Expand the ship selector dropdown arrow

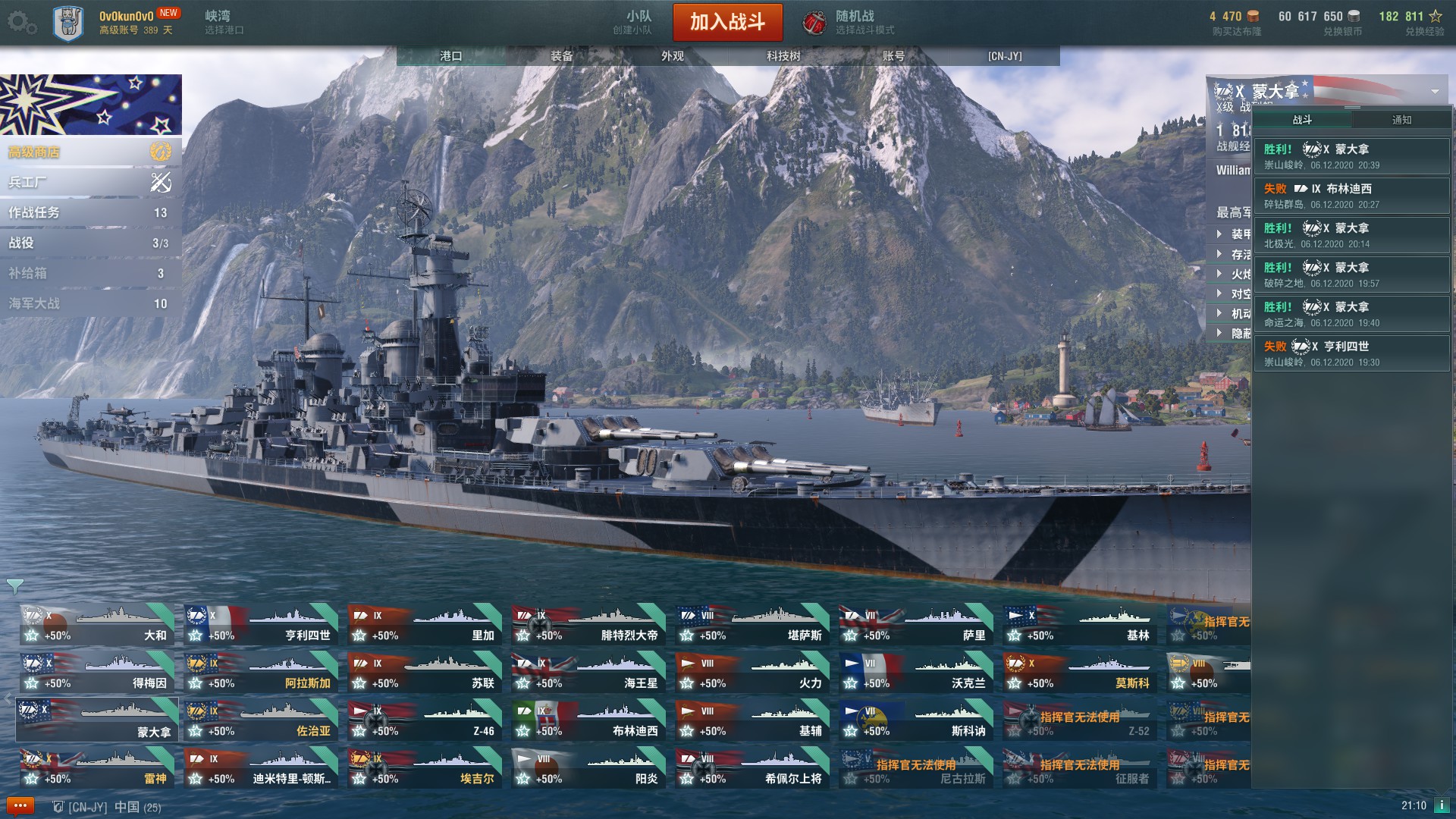point(1435,92)
